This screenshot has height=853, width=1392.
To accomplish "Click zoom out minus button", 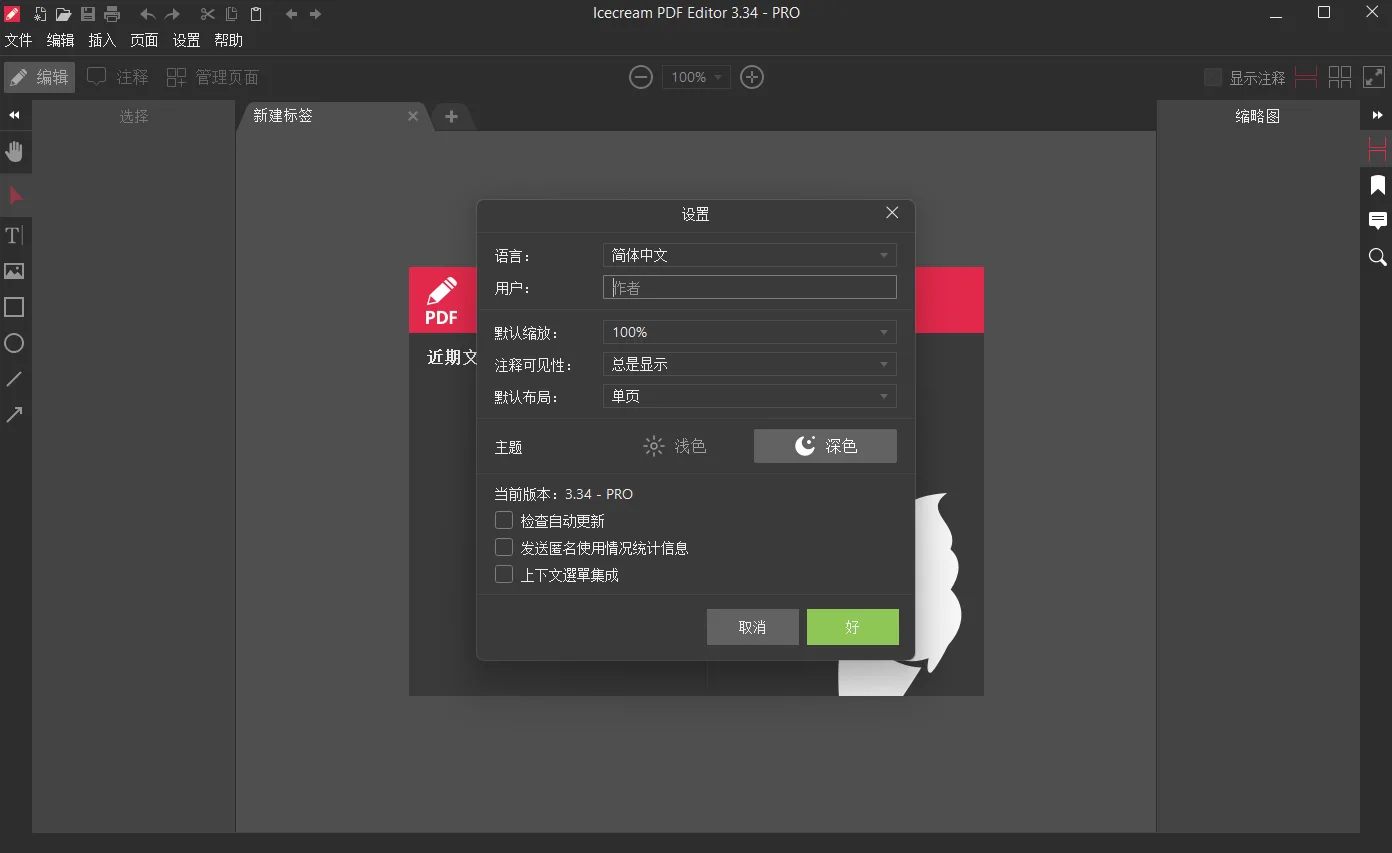I will [641, 77].
